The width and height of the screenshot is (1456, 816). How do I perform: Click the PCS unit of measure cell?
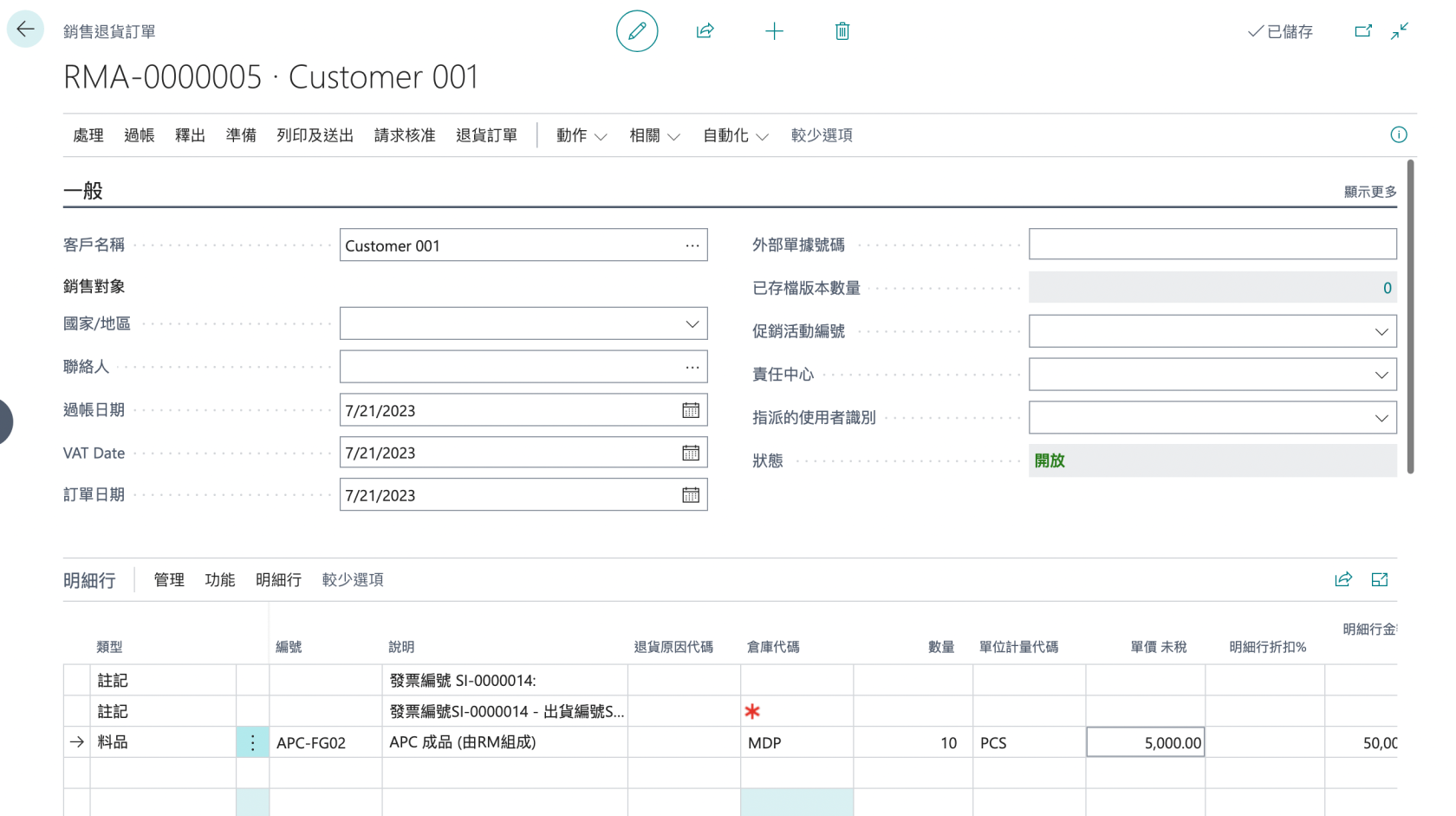(x=1029, y=742)
